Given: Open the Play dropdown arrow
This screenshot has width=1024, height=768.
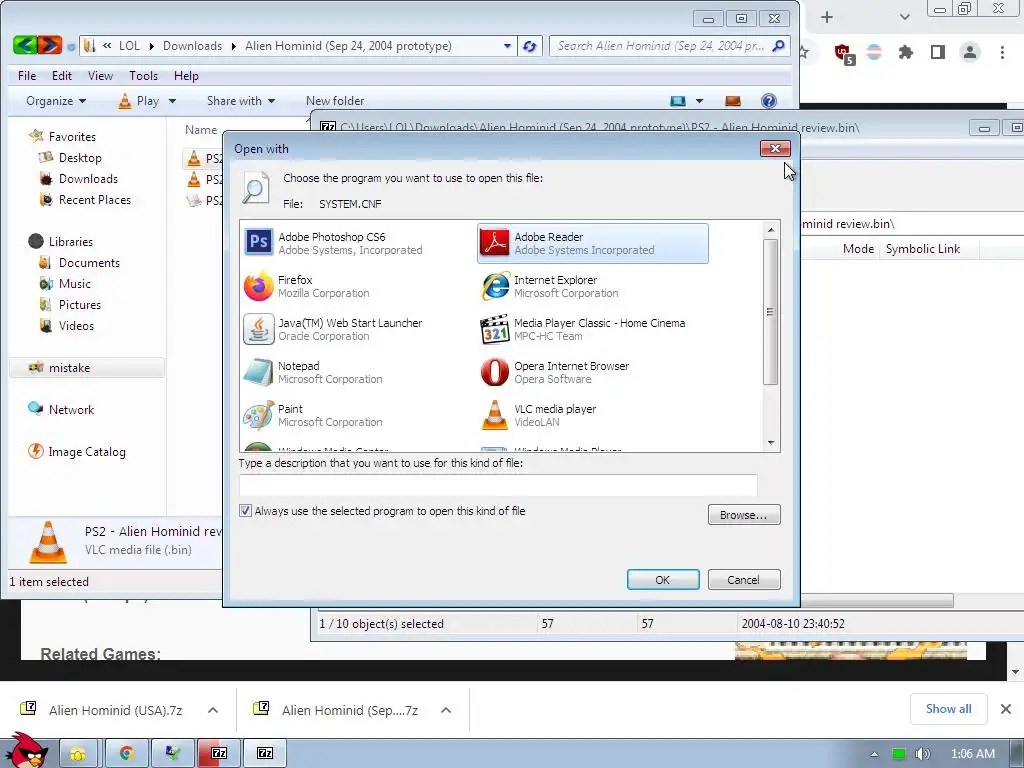Looking at the screenshot, I should pyautogui.click(x=172, y=101).
